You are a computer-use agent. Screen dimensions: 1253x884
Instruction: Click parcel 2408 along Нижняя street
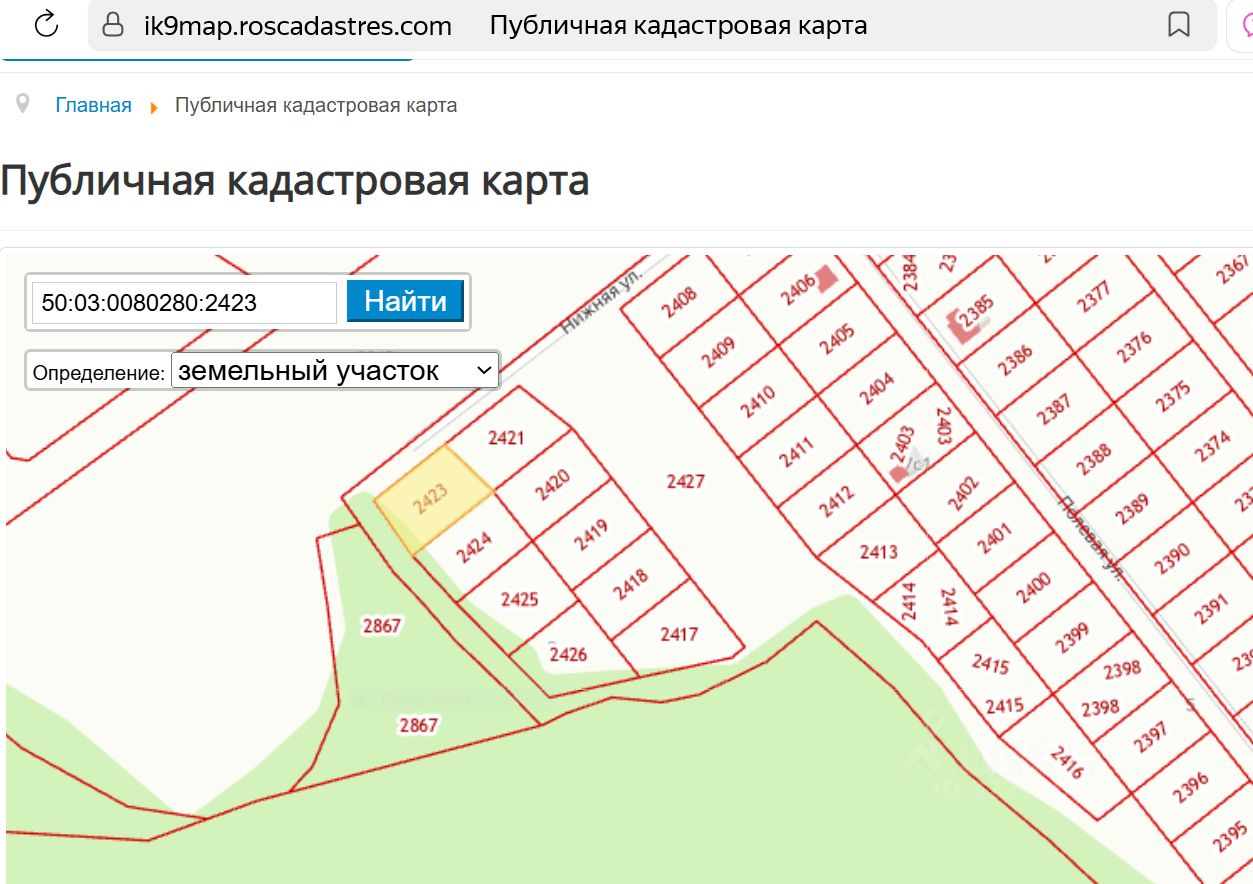tap(680, 302)
